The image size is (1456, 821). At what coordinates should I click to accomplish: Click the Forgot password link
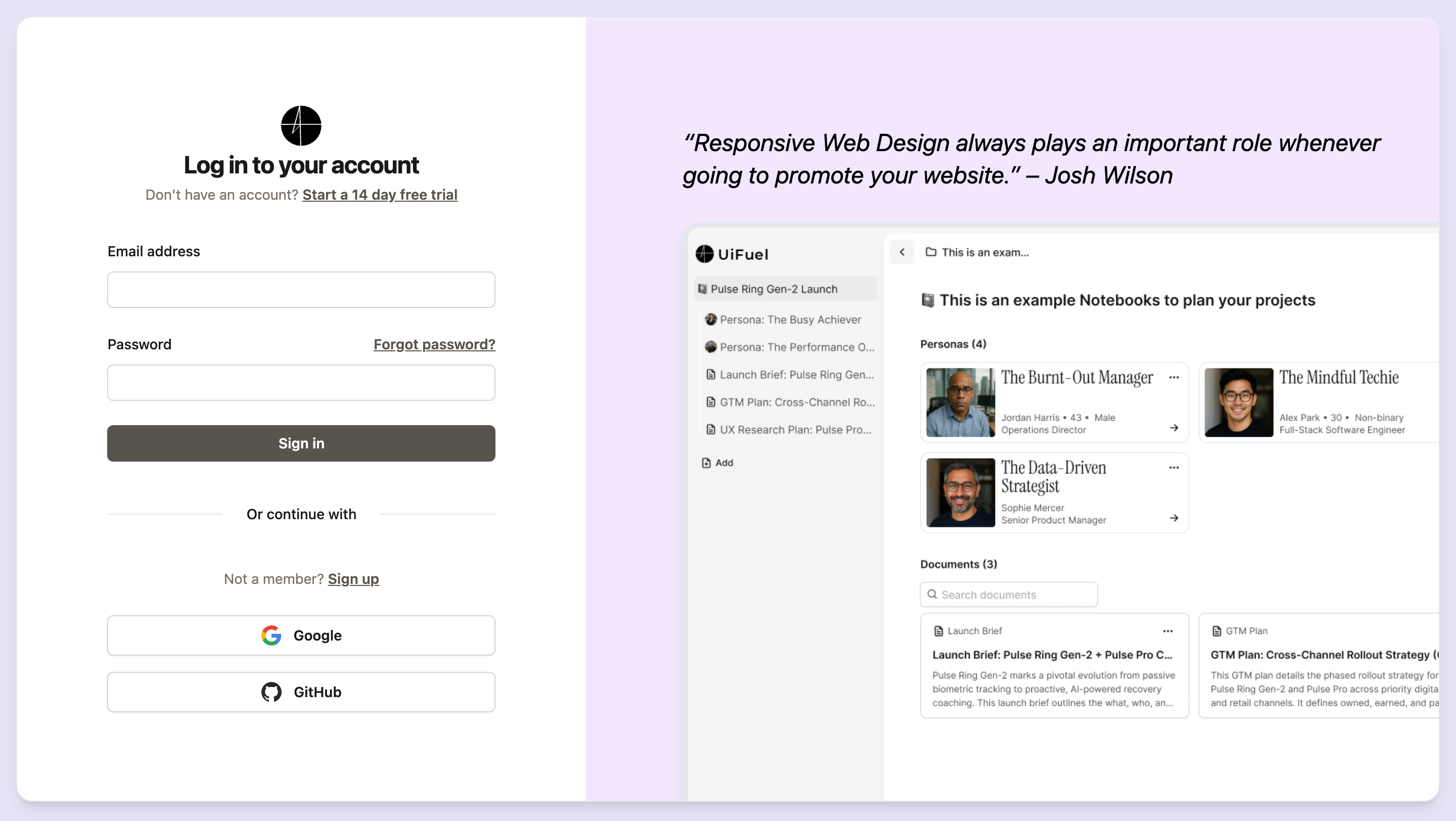click(x=434, y=344)
